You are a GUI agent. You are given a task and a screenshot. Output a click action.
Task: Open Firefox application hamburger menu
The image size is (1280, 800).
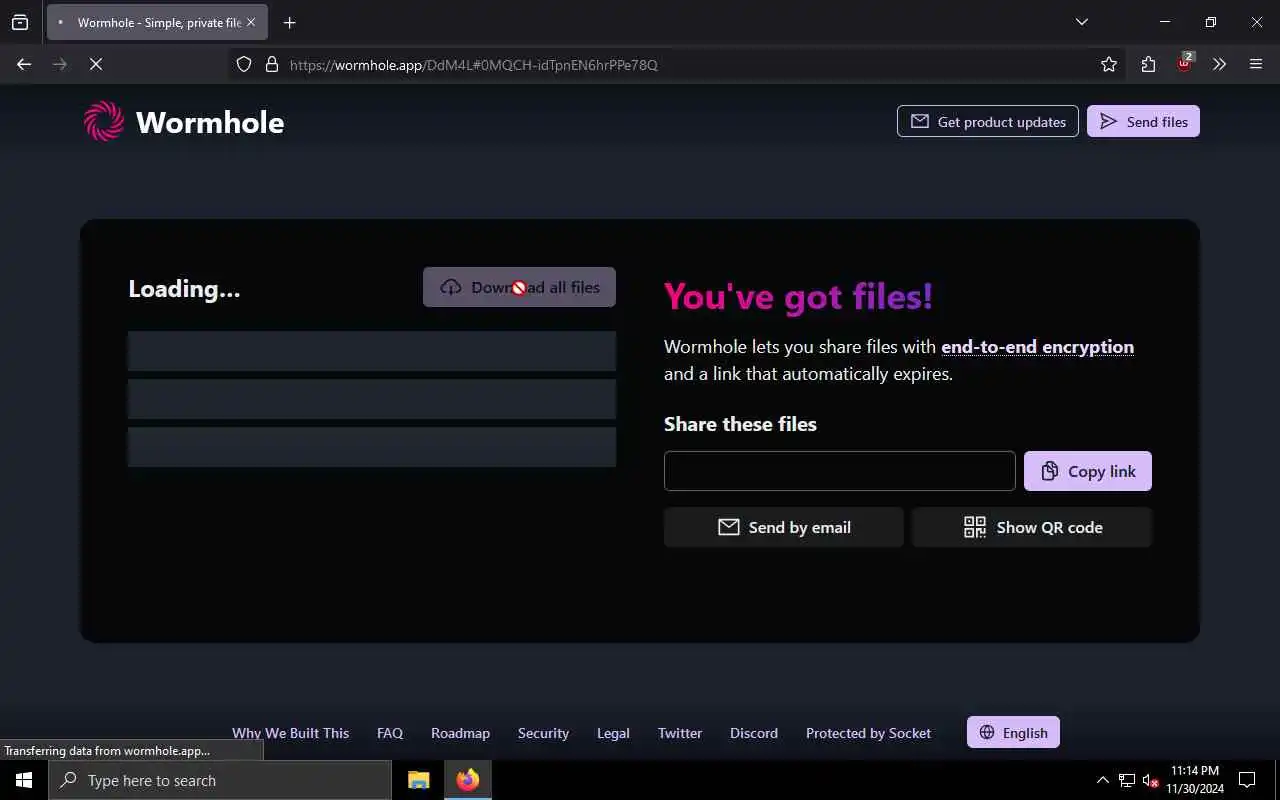pos(1256,64)
